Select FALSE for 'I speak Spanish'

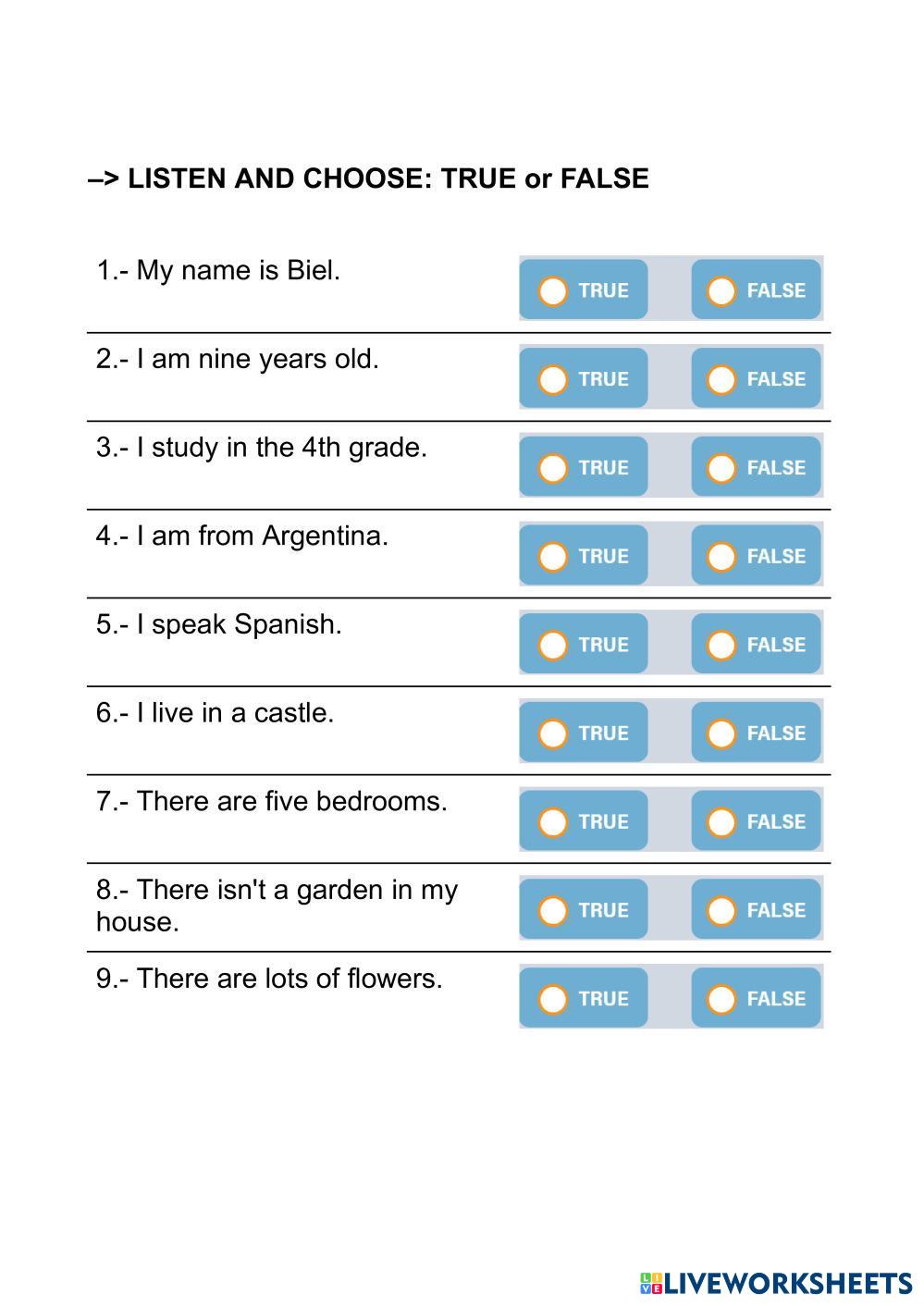(721, 645)
